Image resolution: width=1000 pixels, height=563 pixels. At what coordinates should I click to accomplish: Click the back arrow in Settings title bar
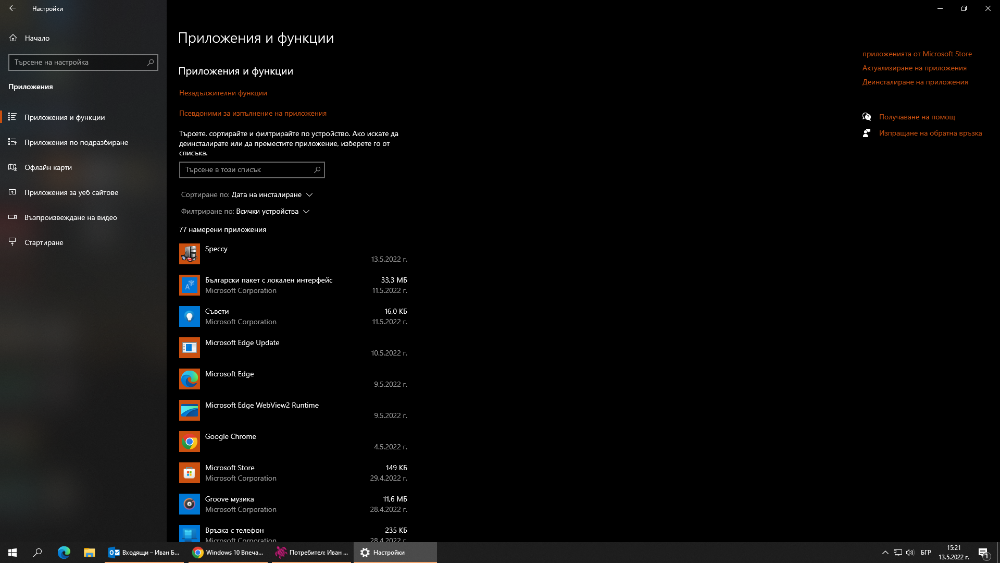pyautogui.click(x=11, y=8)
